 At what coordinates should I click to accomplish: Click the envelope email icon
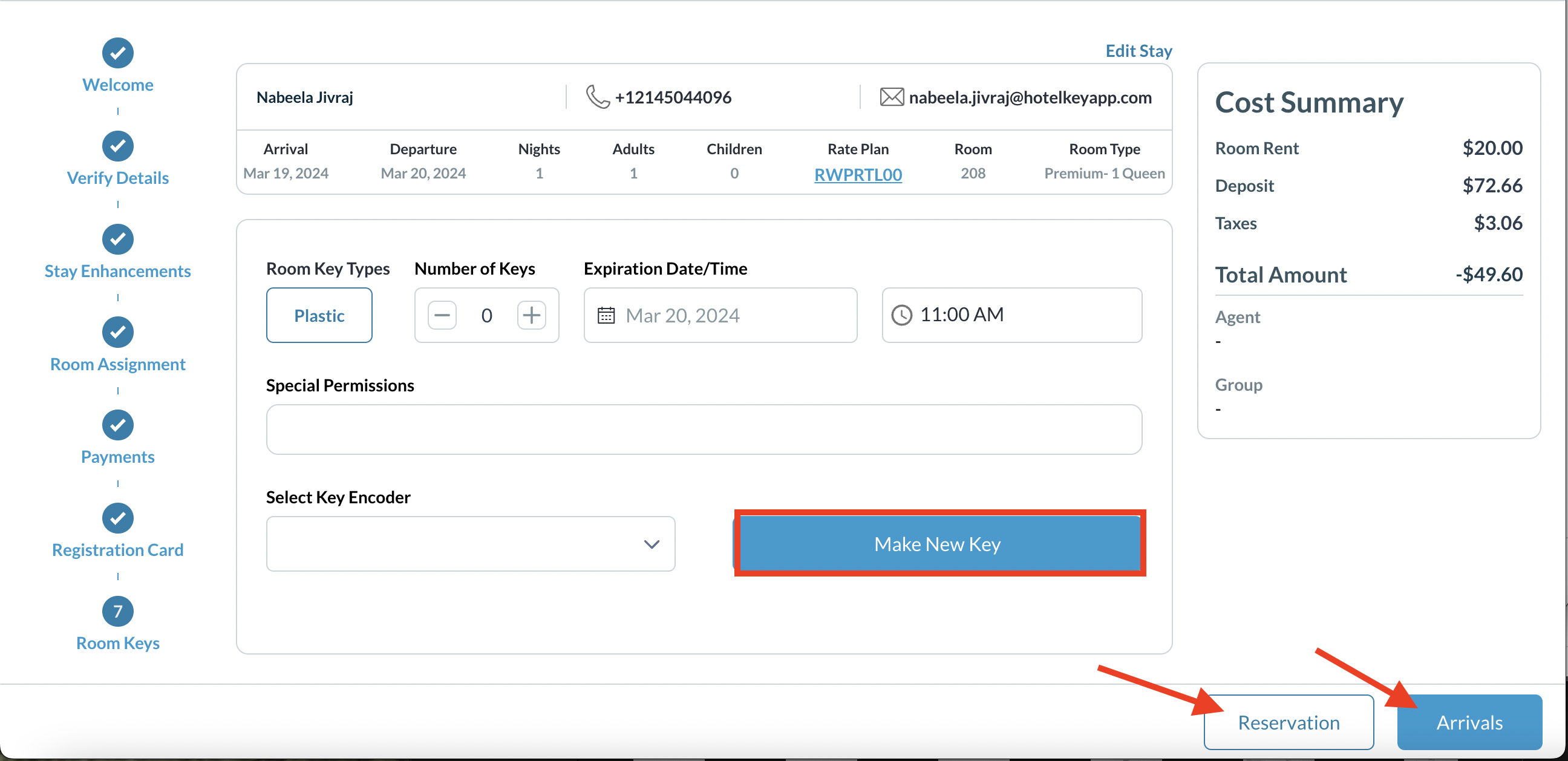point(891,97)
